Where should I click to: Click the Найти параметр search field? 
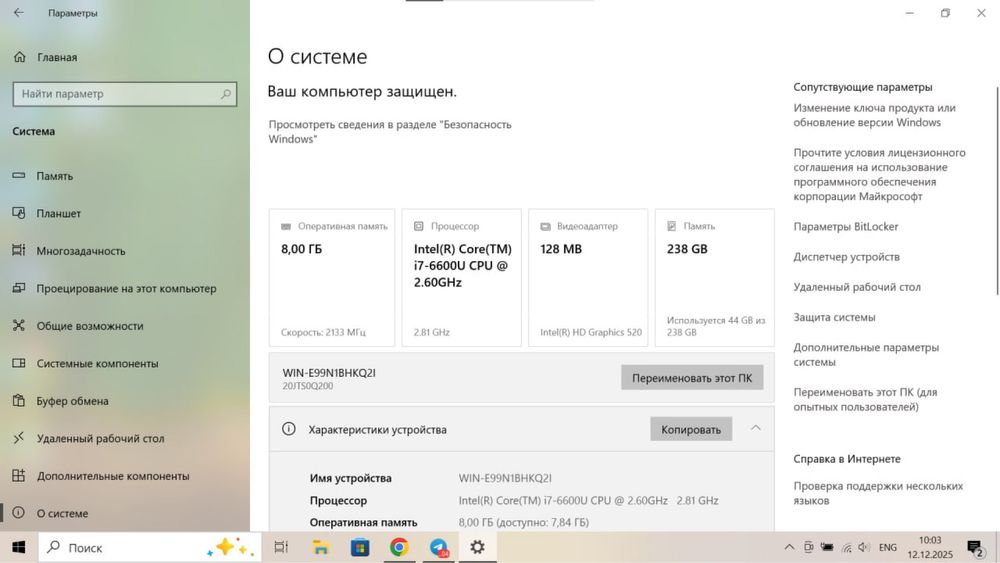[x=125, y=94]
